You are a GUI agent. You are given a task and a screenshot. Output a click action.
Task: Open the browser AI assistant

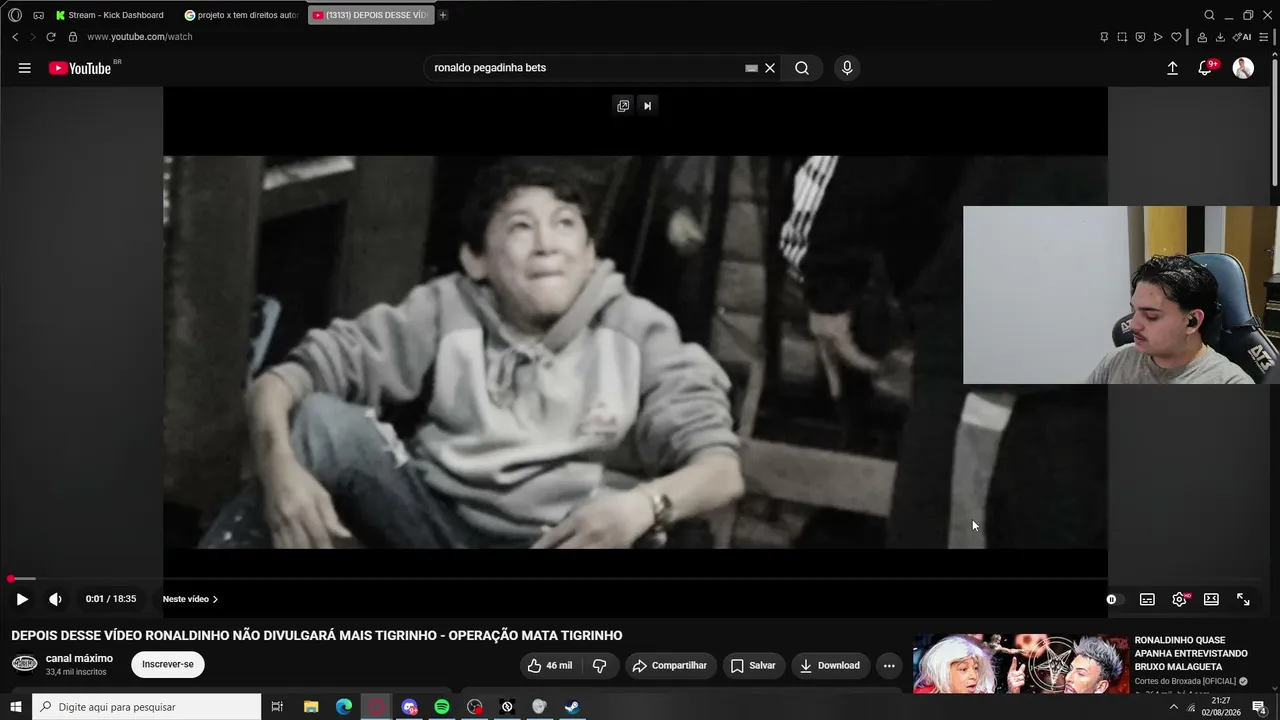pyautogui.click(x=1242, y=37)
